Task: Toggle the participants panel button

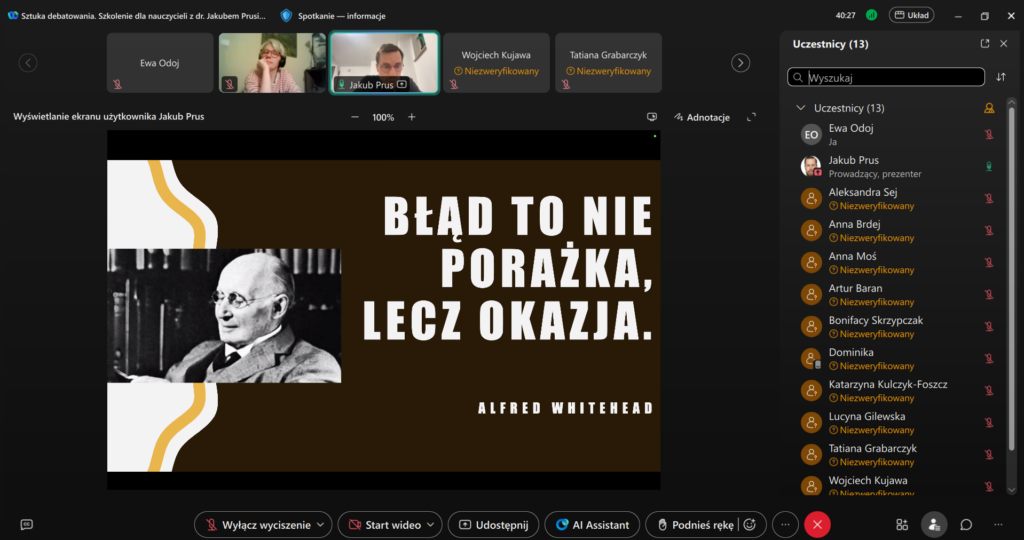Action: click(933, 524)
